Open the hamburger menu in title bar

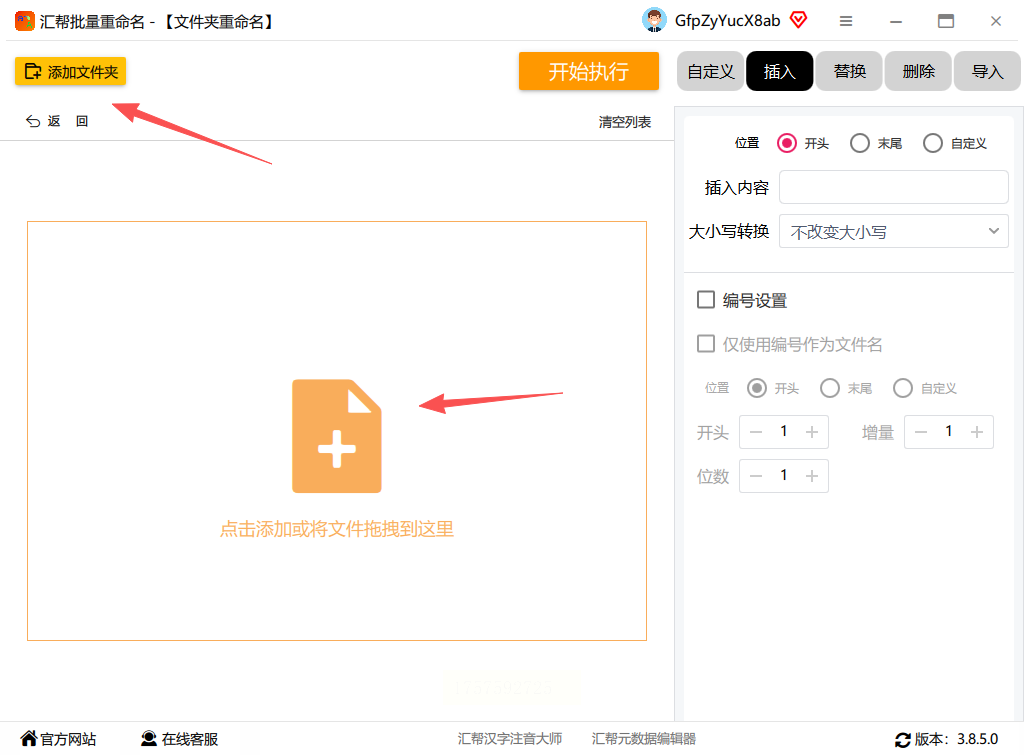[x=846, y=21]
